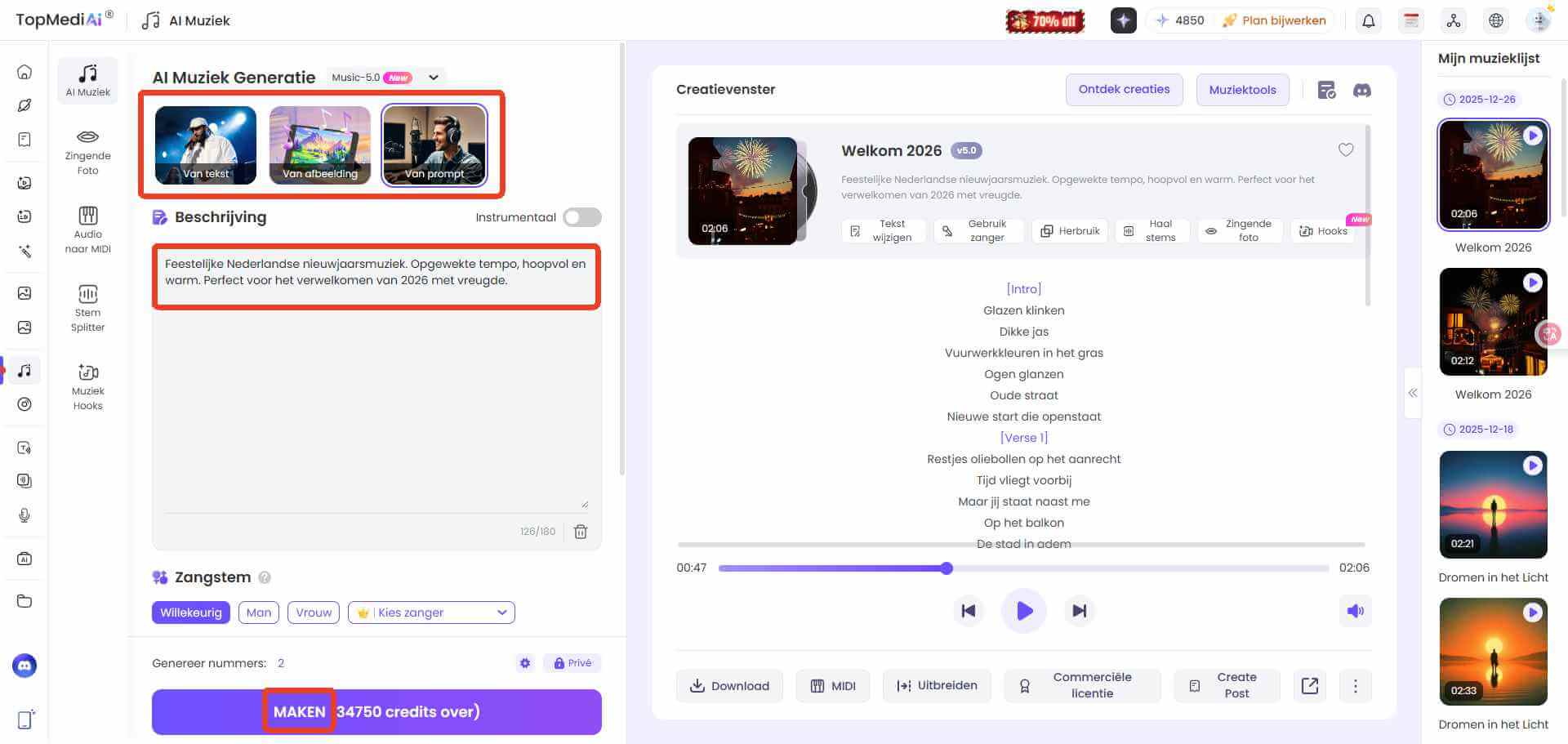Screen dimensions: 1568x744
Task: Click the trash icon below the description
Action: tap(581, 532)
